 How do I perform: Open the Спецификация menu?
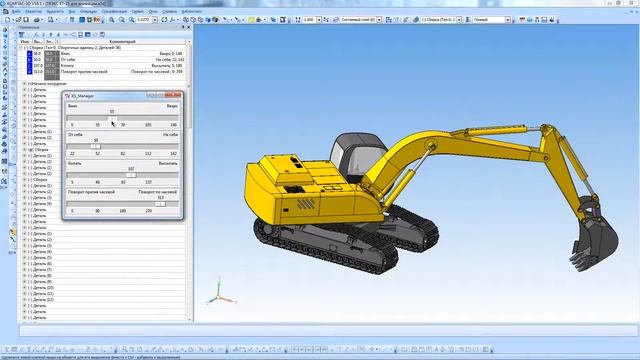coord(114,11)
